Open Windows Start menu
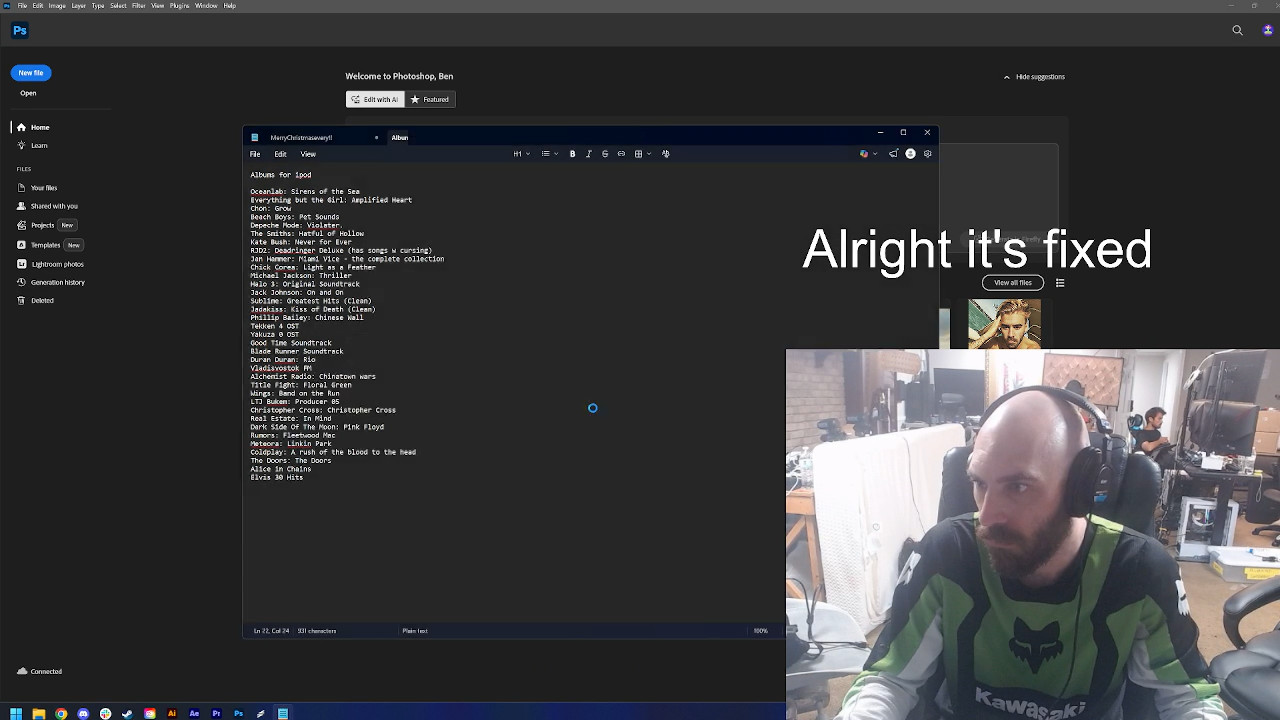Viewport: 1280px width, 720px height. (x=16, y=713)
